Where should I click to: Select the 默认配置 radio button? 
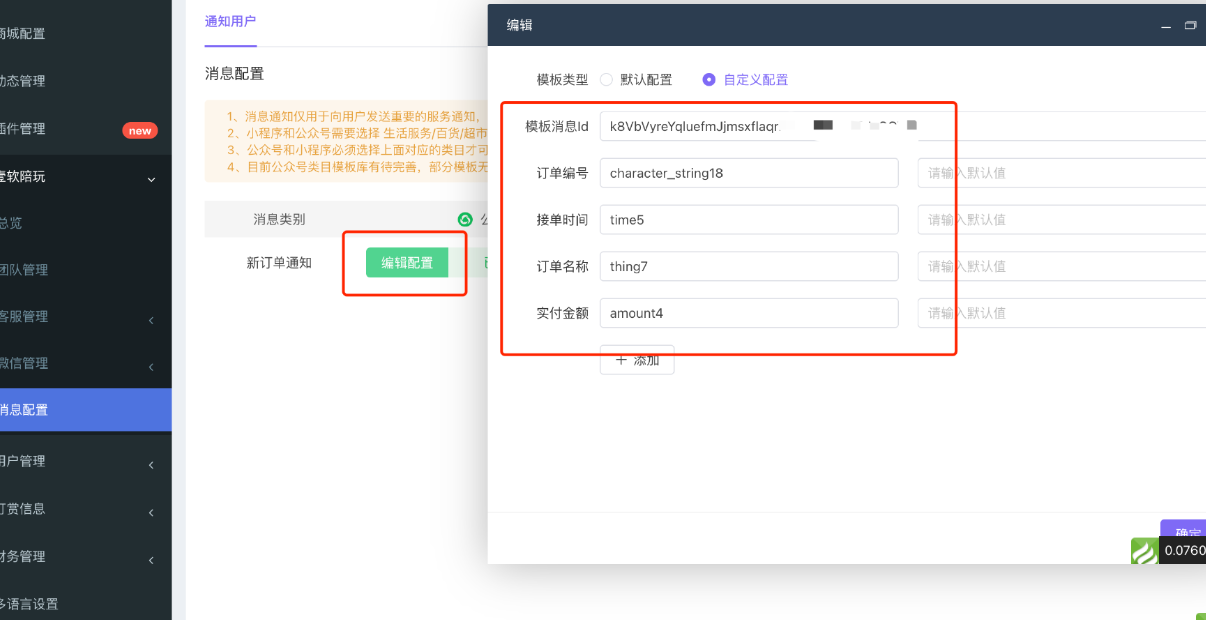(606, 80)
